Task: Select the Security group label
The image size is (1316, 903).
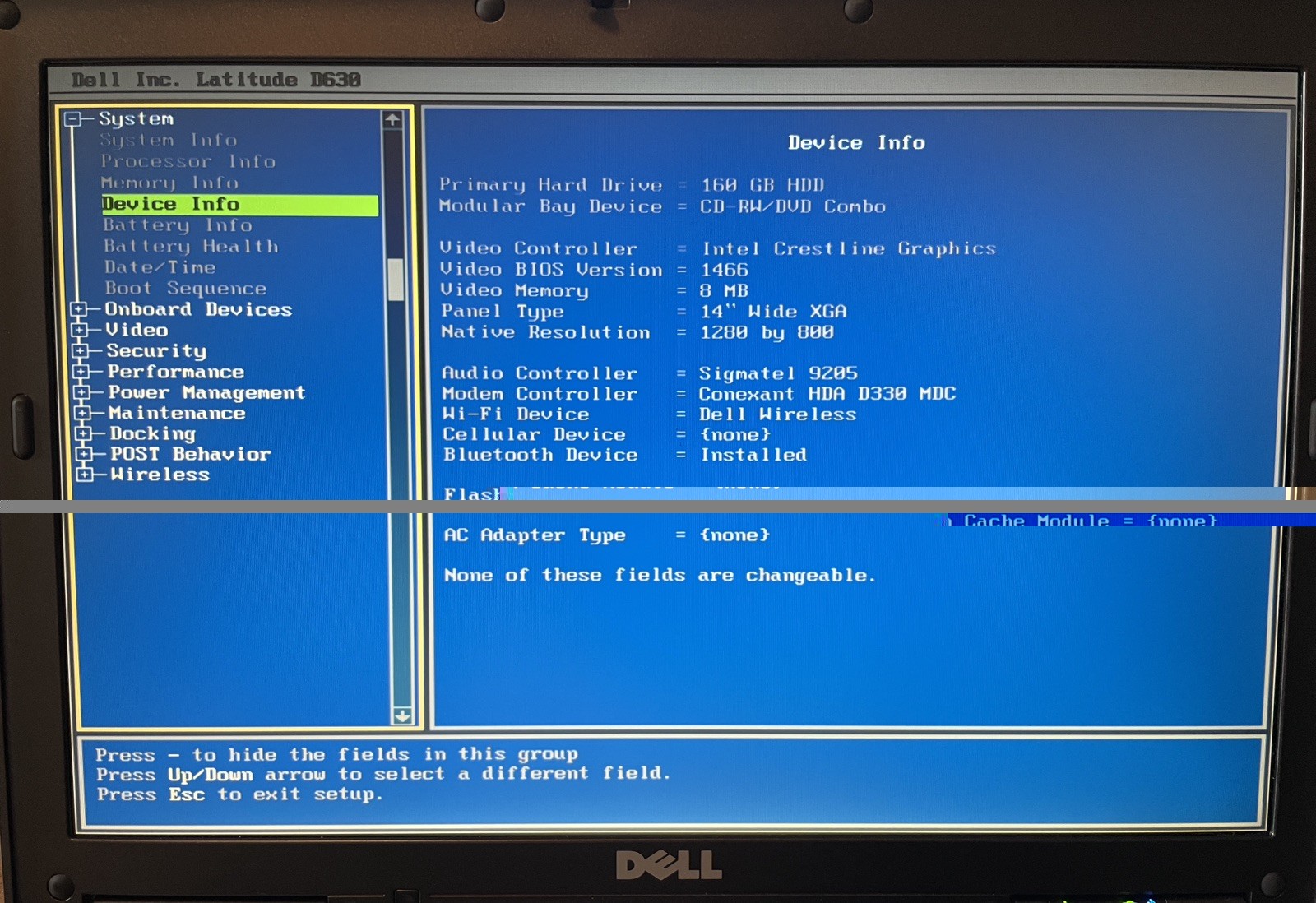Action: [156, 351]
